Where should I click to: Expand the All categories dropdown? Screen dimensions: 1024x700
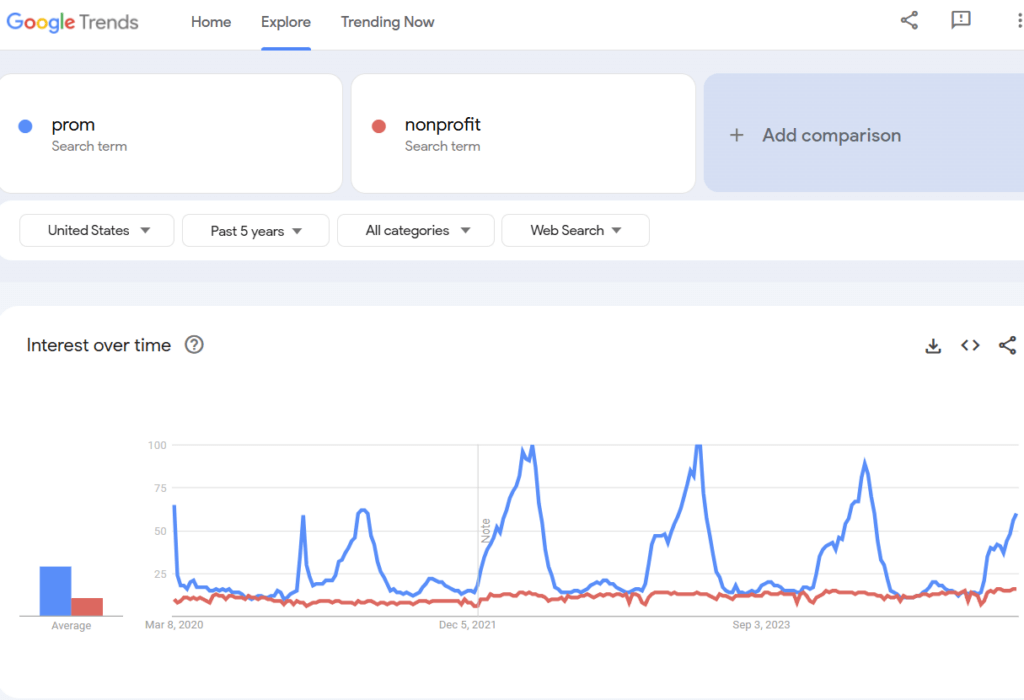[416, 230]
